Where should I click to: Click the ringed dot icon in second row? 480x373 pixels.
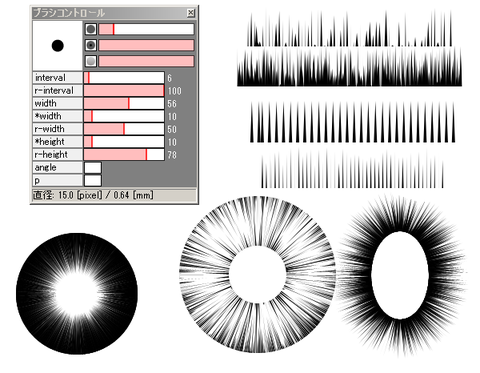coord(91,45)
